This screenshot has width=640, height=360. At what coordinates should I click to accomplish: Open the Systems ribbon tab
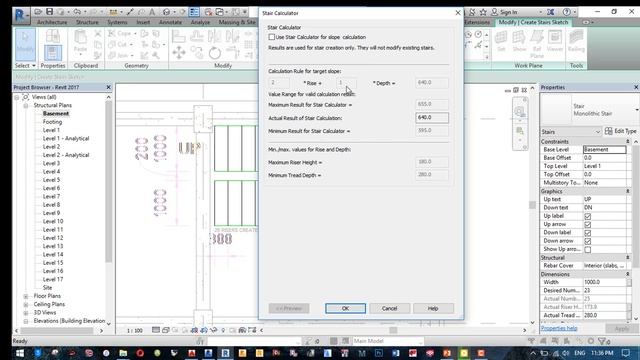pyautogui.click(x=118, y=22)
